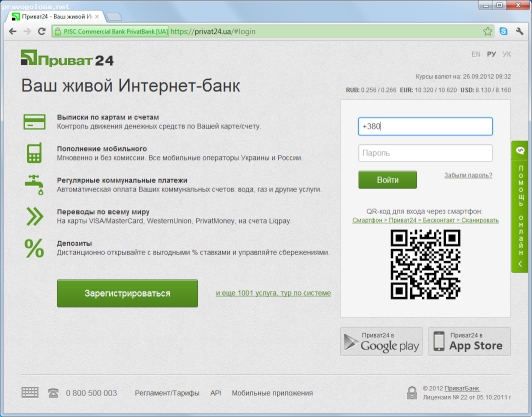Click the phone number 0 800 500 003
This screenshot has width=532, height=417.
click(x=91, y=393)
